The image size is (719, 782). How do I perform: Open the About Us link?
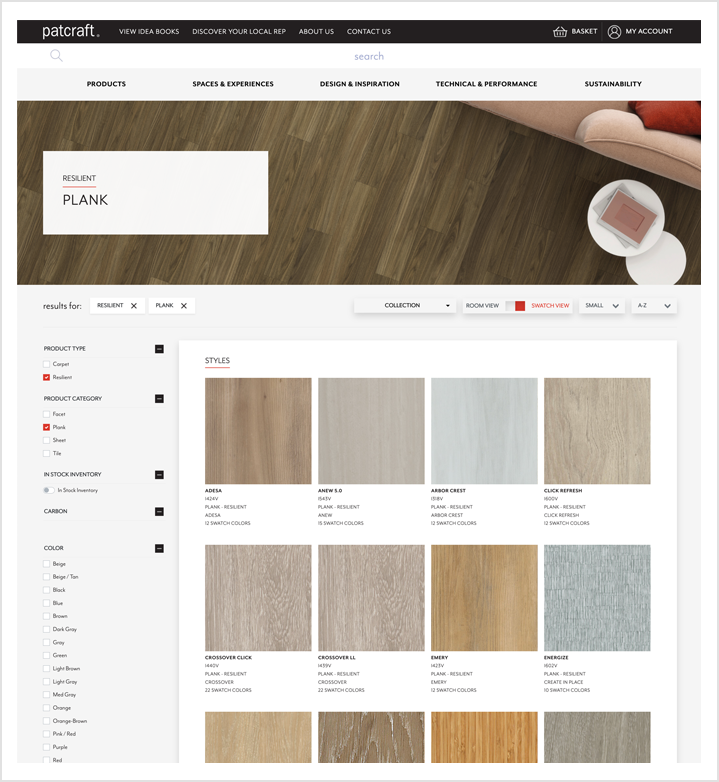[316, 31]
